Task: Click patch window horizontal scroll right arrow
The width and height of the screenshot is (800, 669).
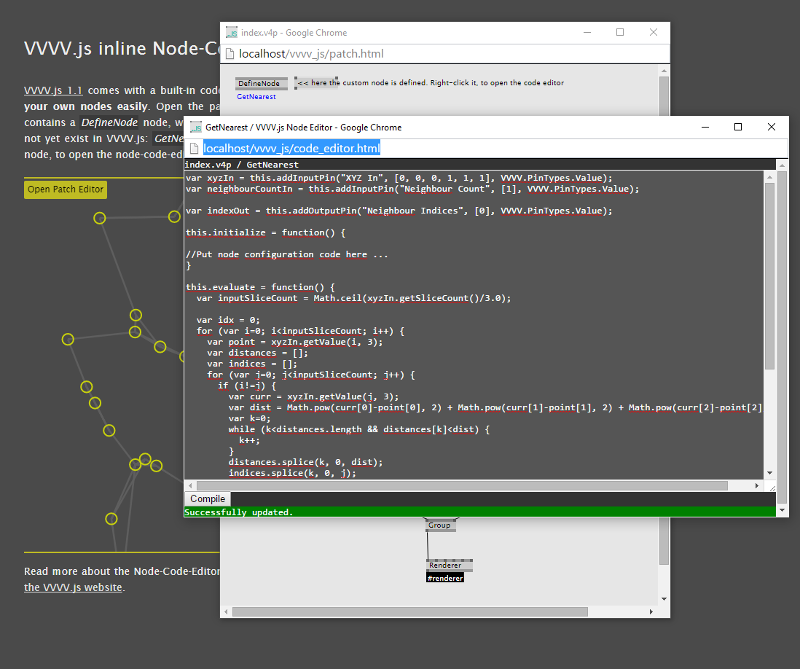Action: coord(651,611)
